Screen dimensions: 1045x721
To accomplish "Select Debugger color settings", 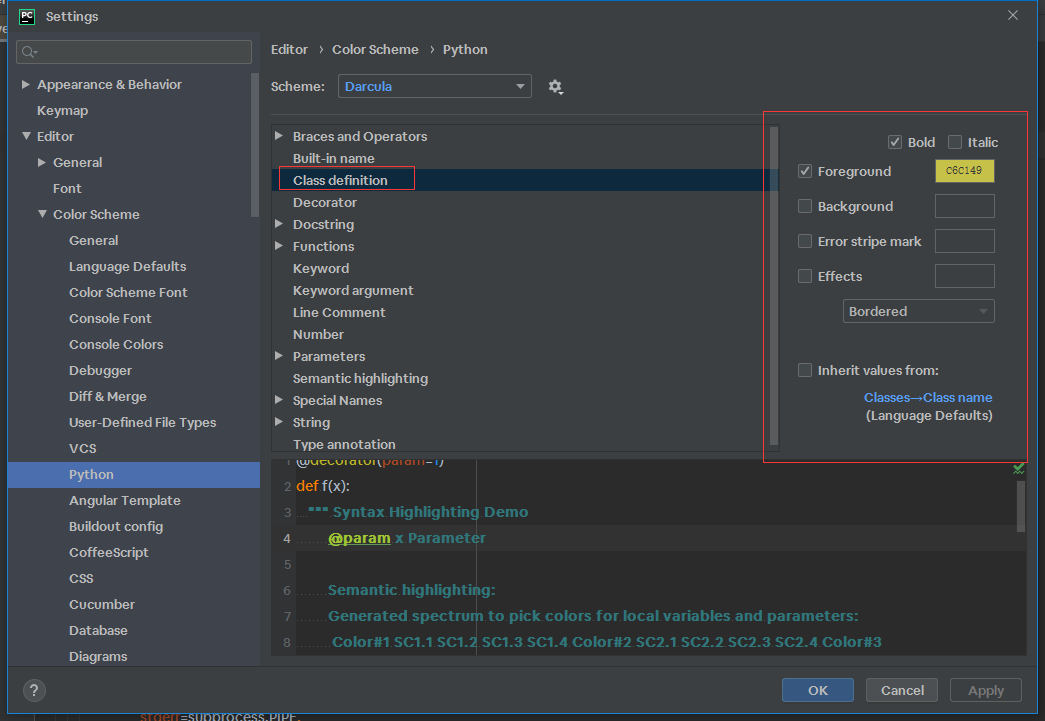I will [100, 370].
